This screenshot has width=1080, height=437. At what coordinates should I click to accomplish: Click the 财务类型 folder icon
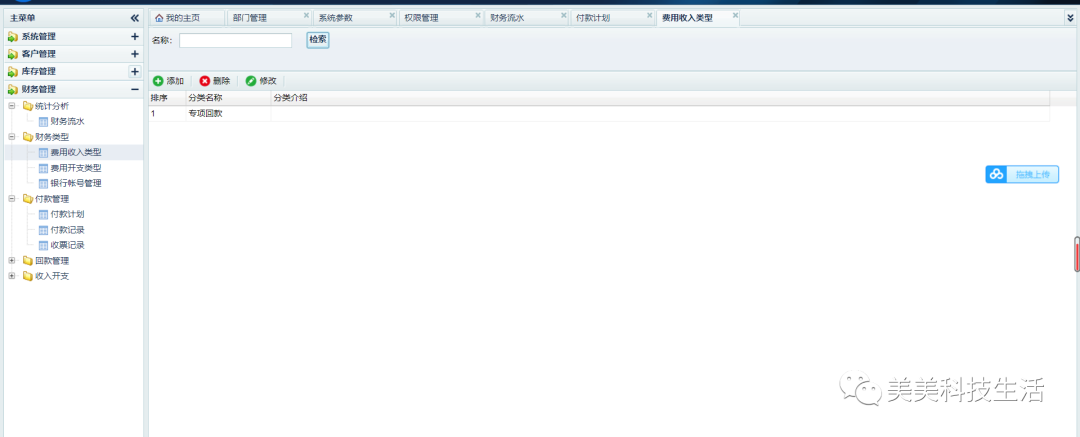[x=28, y=137]
